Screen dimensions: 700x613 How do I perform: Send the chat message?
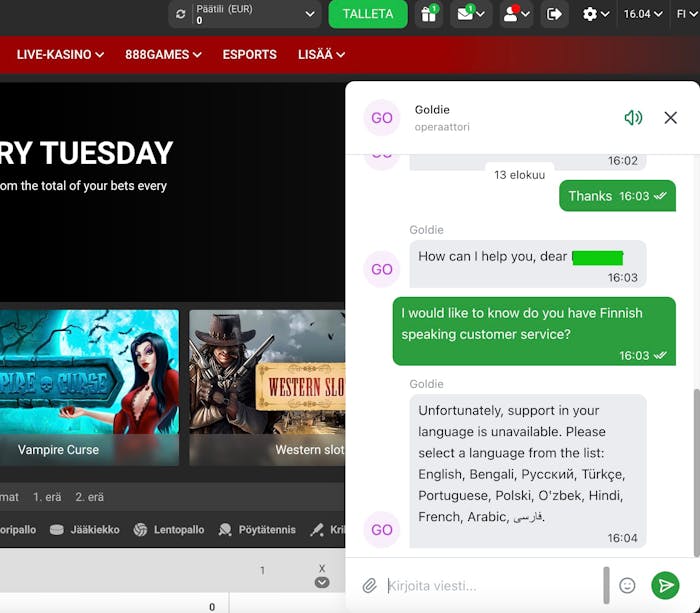(664, 585)
